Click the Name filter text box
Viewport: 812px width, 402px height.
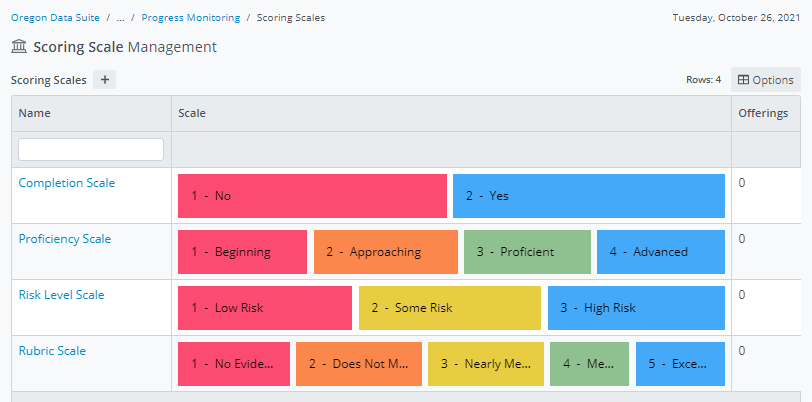tap(91, 150)
